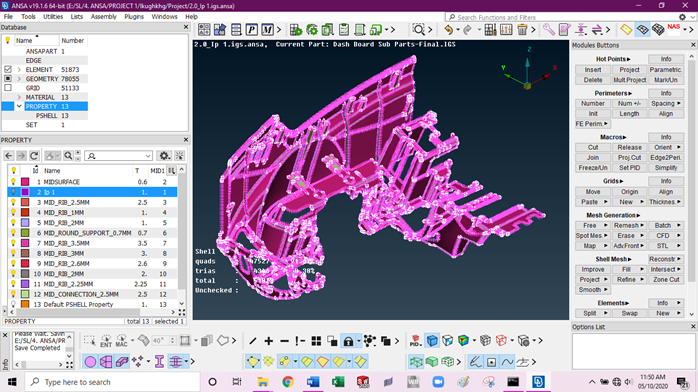
Task: Toggle visibility bulb for MID_RIB_3MM
Action: tap(13, 253)
